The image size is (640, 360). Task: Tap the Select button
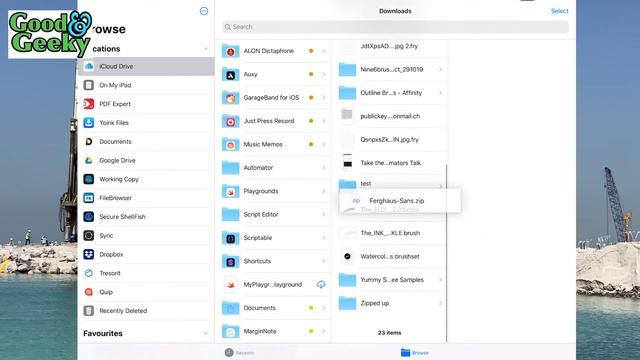click(x=559, y=11)
